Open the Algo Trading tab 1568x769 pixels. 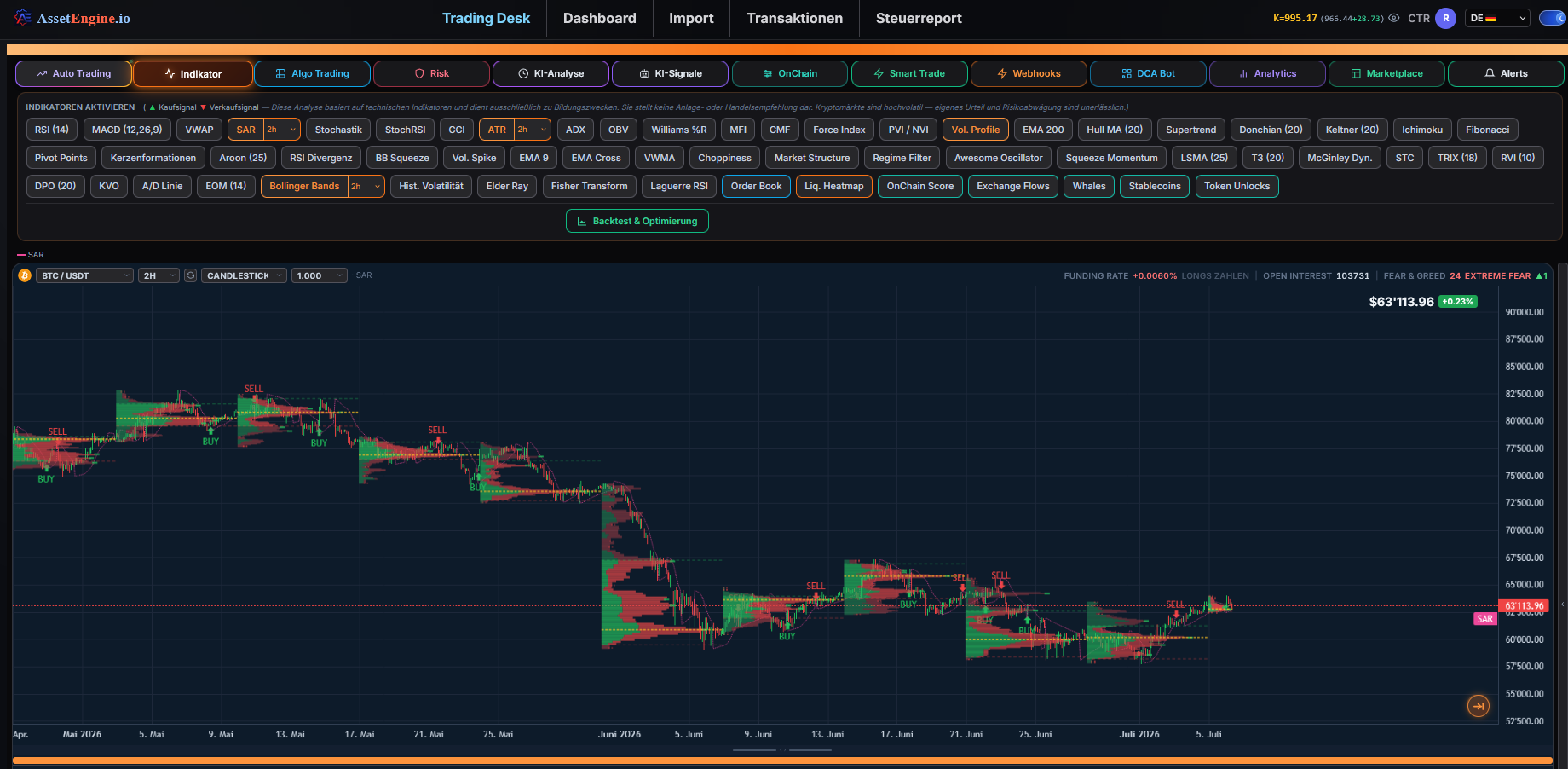[312, 73]
